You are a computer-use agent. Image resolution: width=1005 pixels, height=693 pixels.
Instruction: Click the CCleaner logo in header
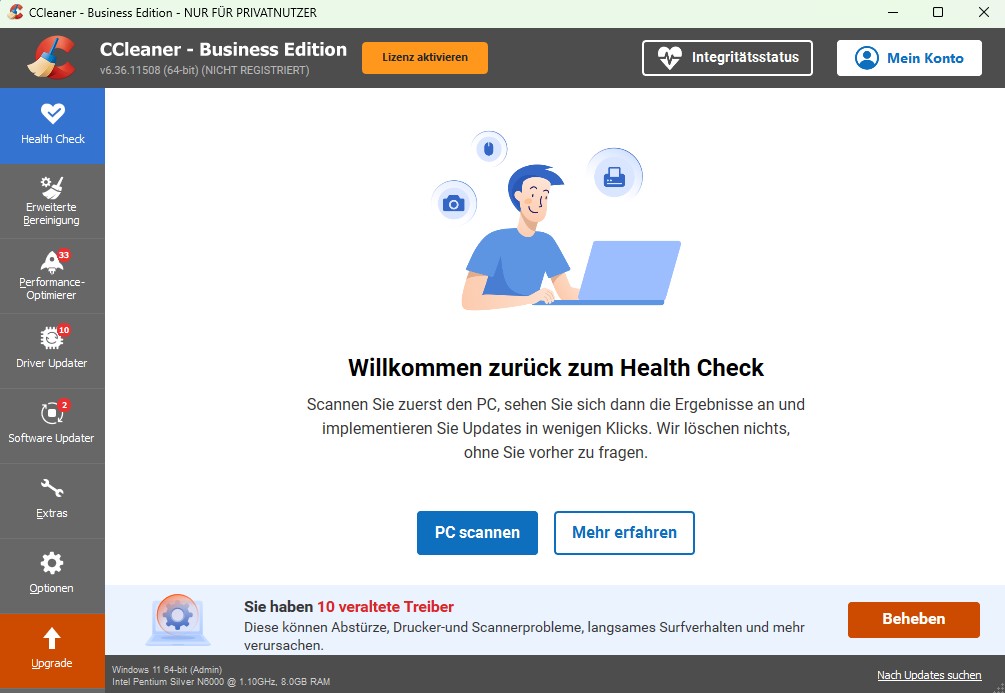coord(53,58)
